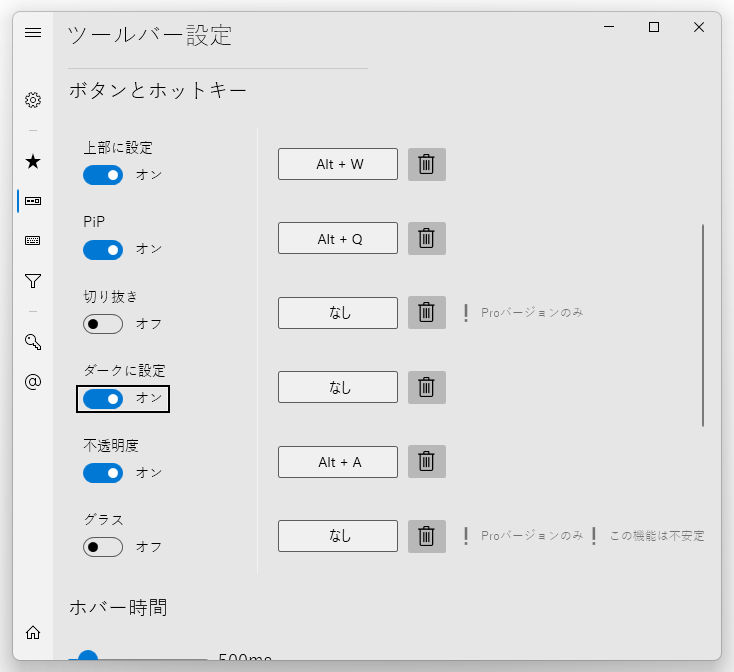The height and width of the screenshot is (672, 734).
Task: Clear hotkey for 切り抜き row
Action: coord(426,312)
